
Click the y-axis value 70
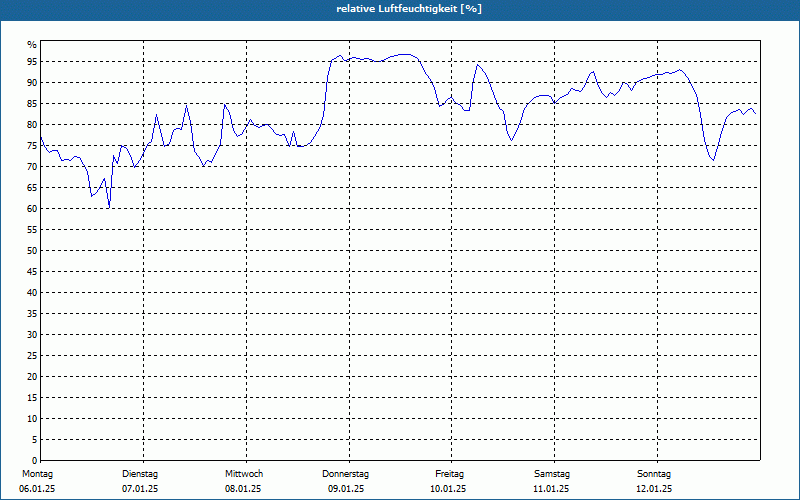click(32, 167)
